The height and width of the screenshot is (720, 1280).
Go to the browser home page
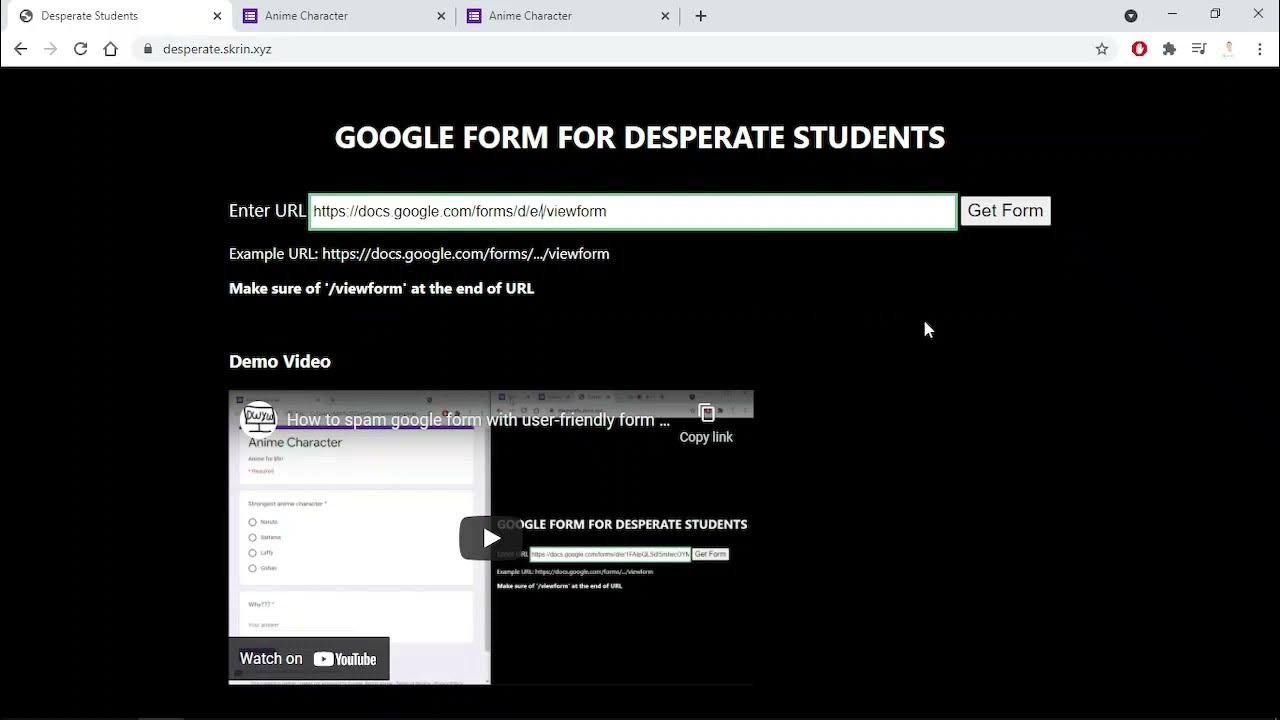tap(110, 49)
